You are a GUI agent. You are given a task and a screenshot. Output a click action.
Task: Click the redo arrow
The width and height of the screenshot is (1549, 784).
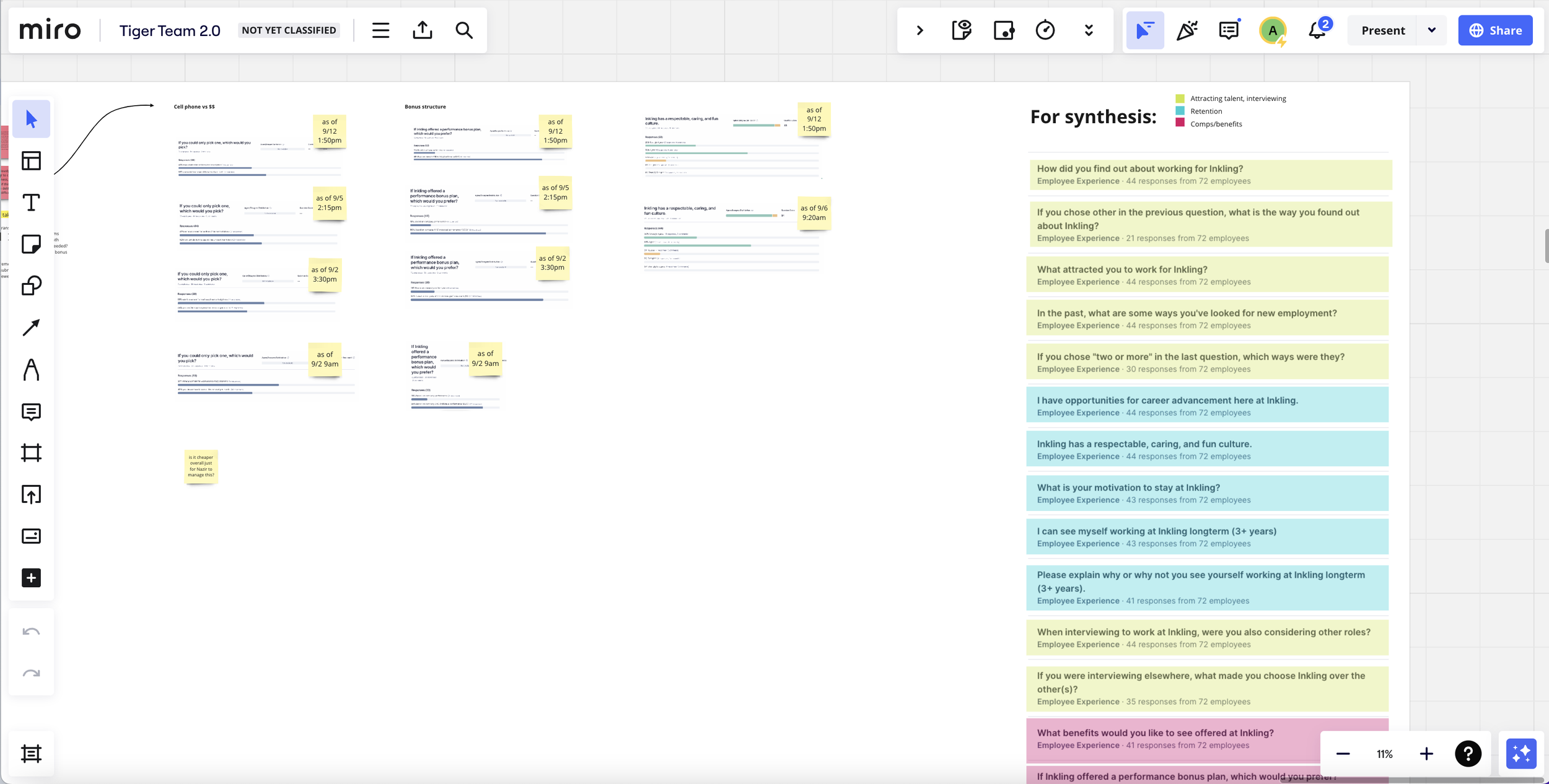point(31,673)
